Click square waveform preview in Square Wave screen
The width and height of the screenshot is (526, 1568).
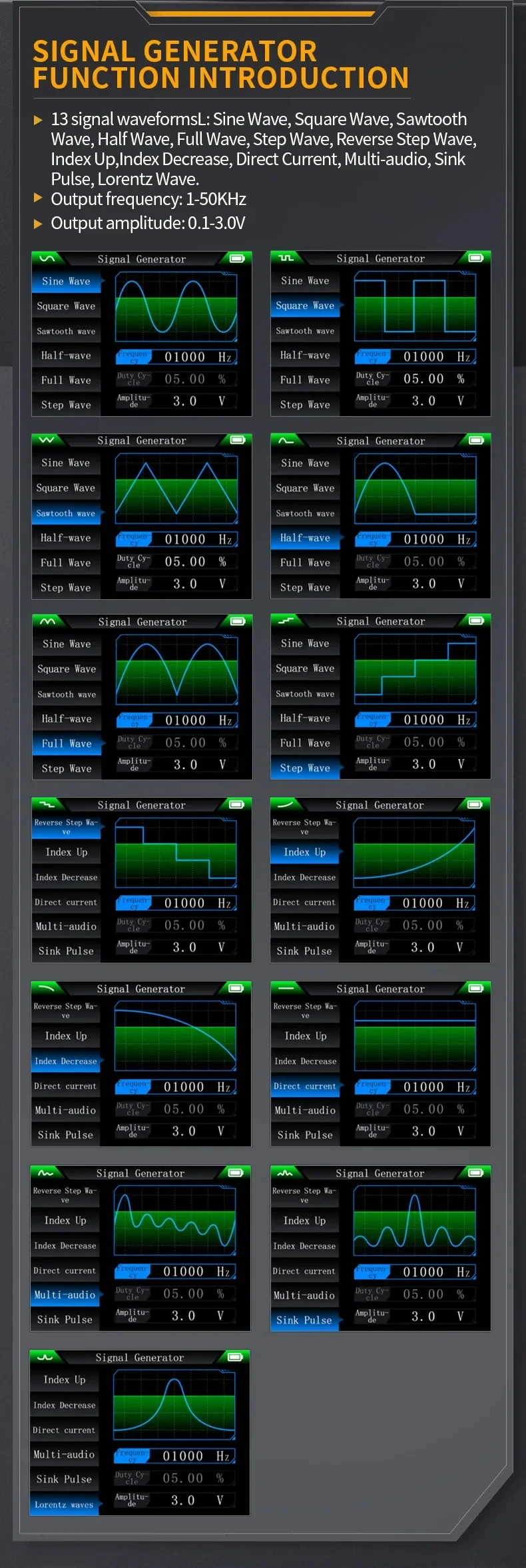pyautogui.click(x=415, y=307)
